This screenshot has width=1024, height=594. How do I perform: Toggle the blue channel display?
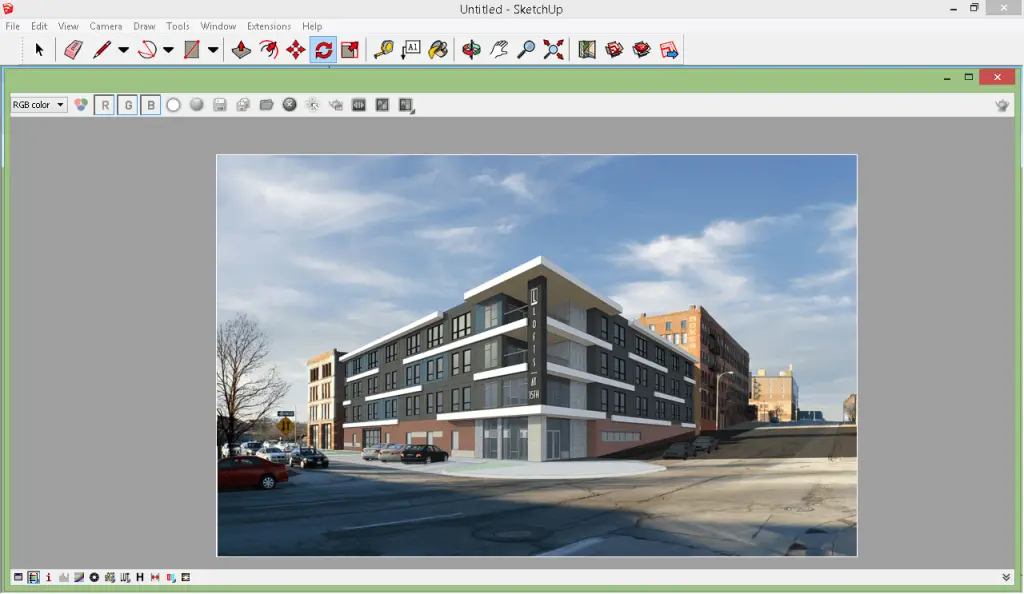[151, 104]
